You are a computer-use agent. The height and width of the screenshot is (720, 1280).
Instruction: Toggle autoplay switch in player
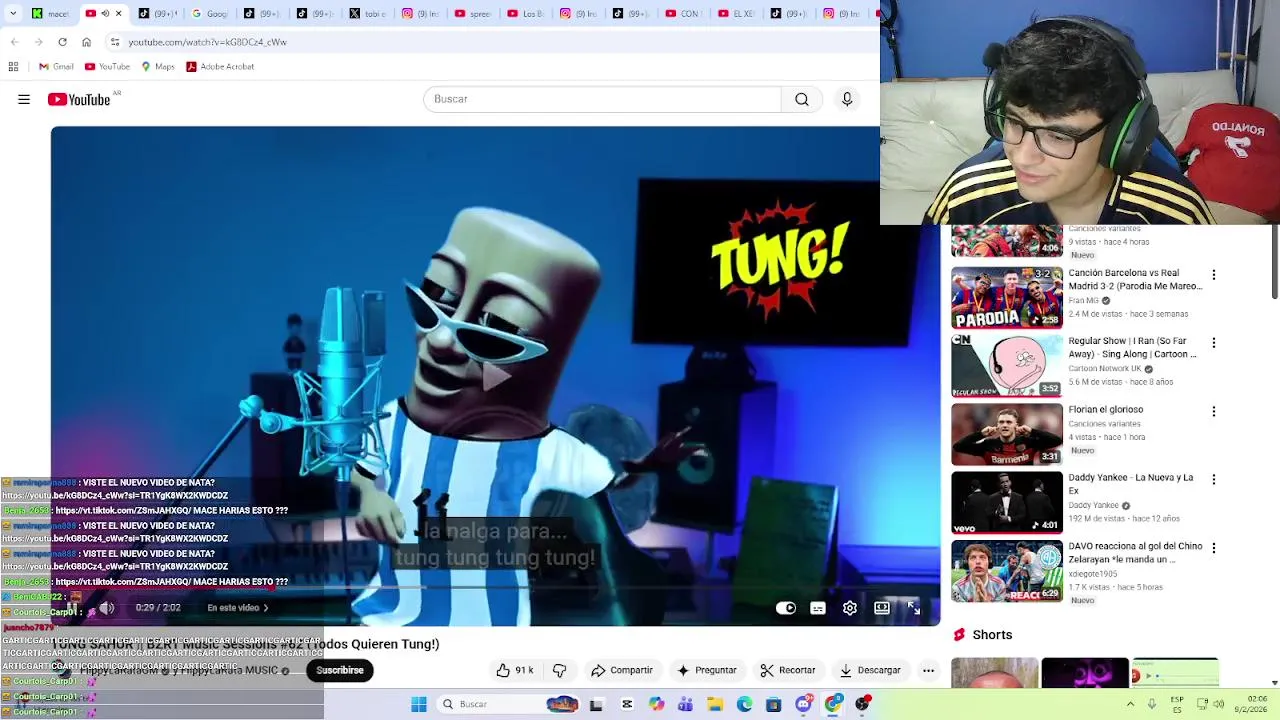click(786, 608)
